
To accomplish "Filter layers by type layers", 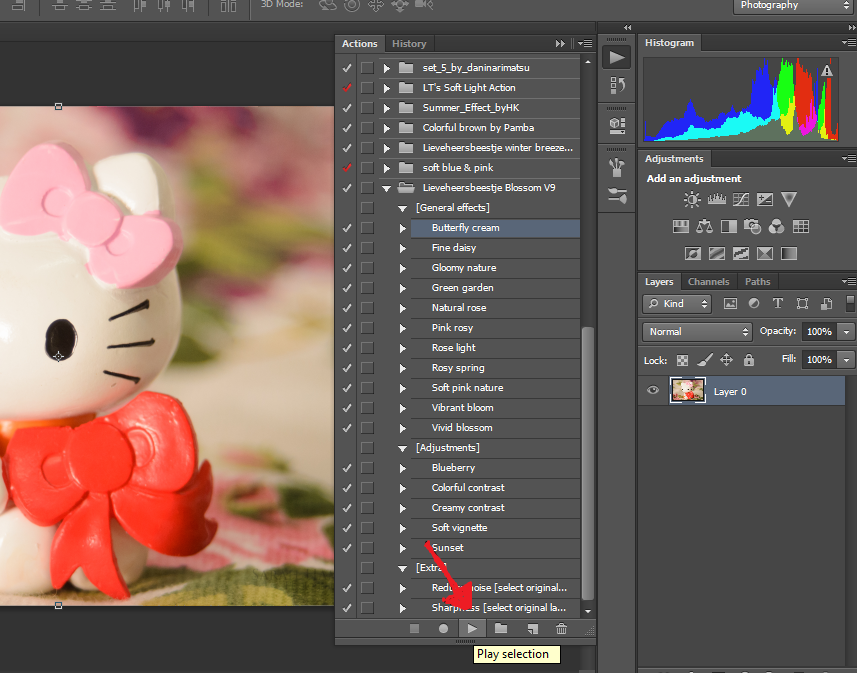I will pos(778,303).
